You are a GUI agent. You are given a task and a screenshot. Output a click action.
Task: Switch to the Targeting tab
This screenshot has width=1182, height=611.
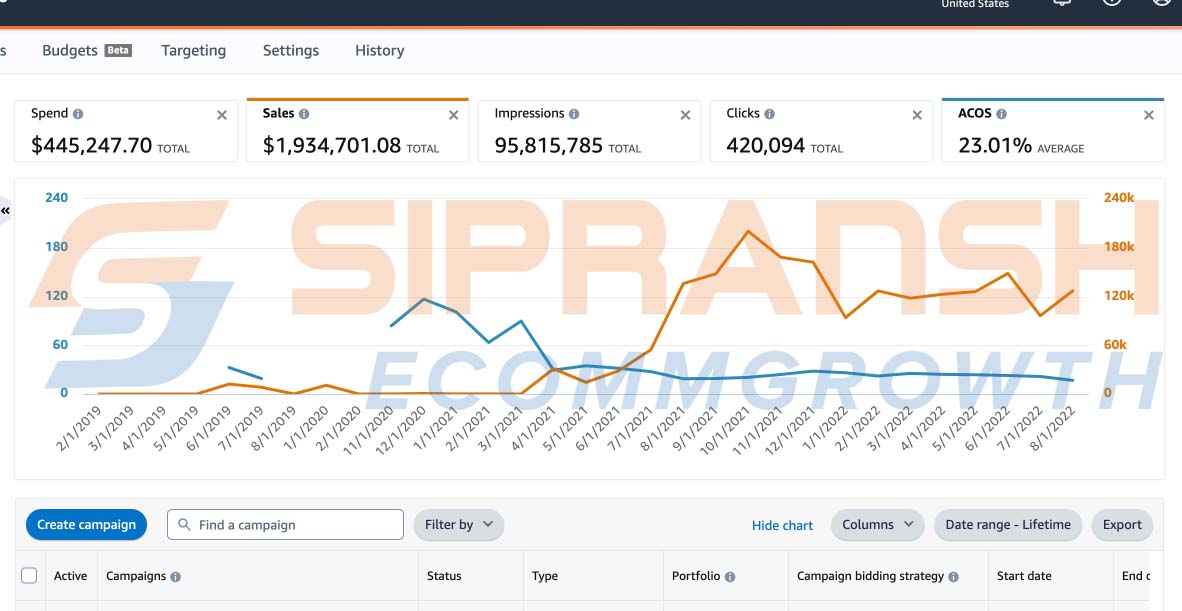(193, 51)
